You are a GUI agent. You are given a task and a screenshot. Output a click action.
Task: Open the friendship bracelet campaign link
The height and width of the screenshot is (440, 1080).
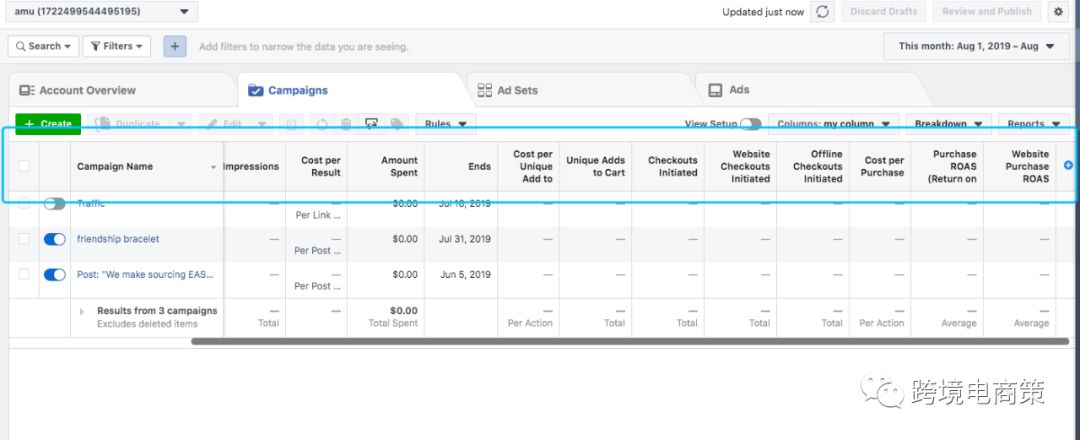pos(118,239)
